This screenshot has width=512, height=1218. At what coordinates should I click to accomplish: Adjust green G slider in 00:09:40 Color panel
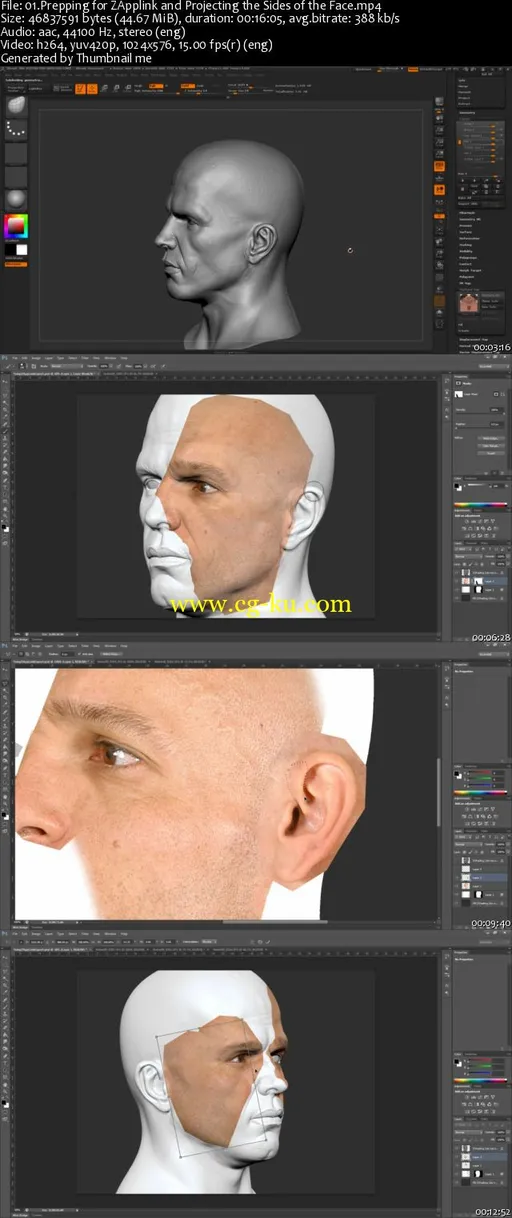[x=480, y=779]
